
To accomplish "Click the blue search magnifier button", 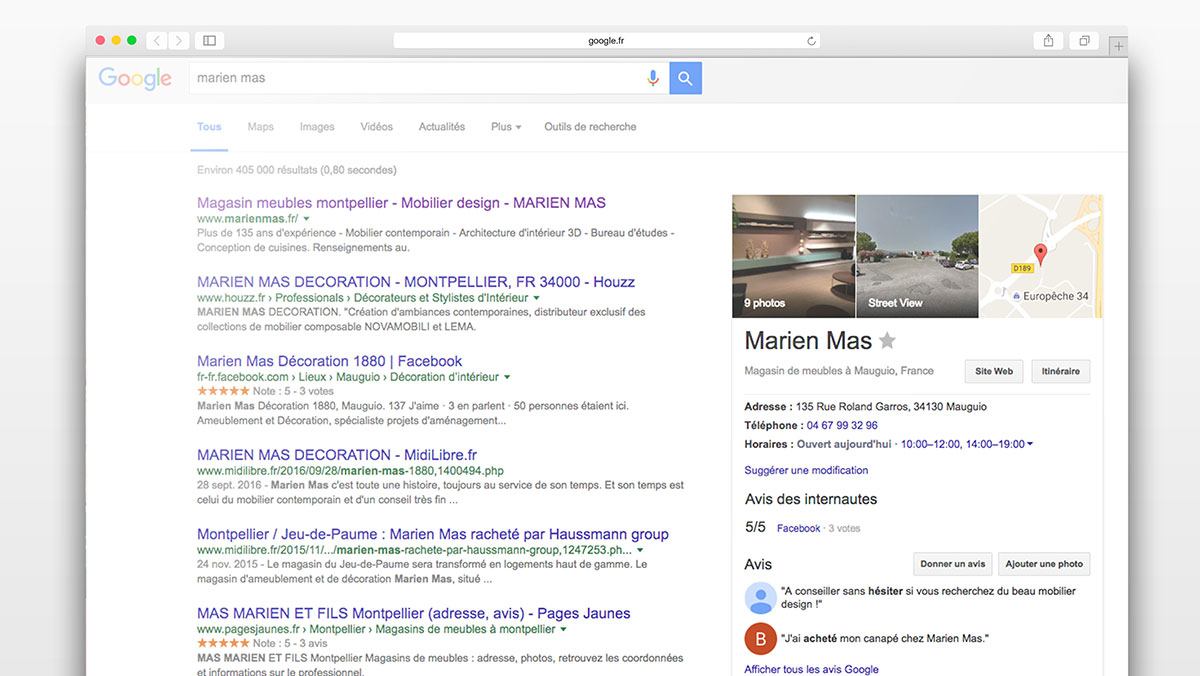I will [686, 78].
